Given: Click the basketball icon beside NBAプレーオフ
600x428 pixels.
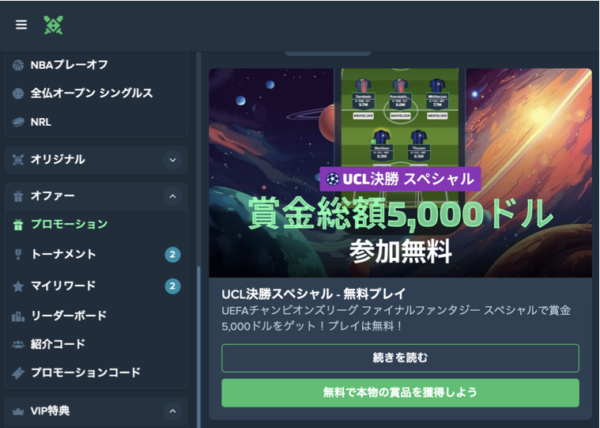Looking at the screenshot, I should click(x=18, y=65).
